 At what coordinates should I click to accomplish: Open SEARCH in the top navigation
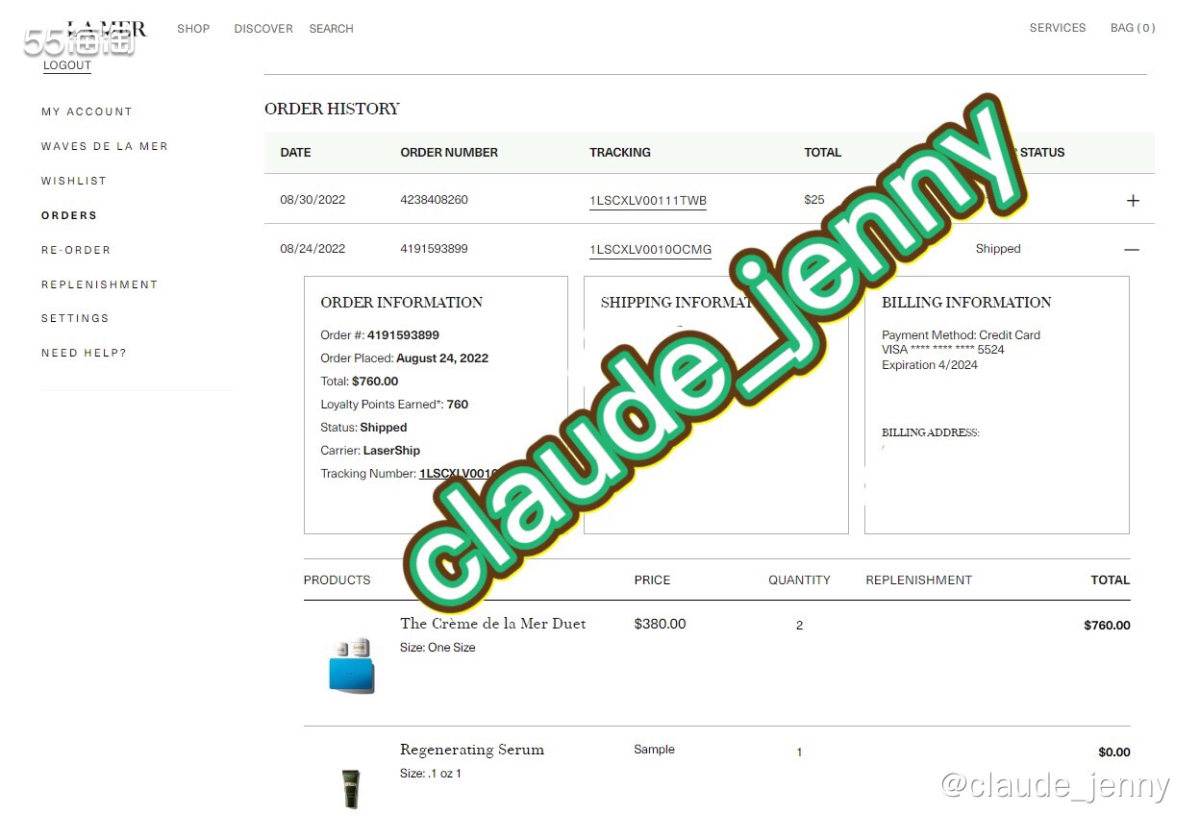point(331,29)
